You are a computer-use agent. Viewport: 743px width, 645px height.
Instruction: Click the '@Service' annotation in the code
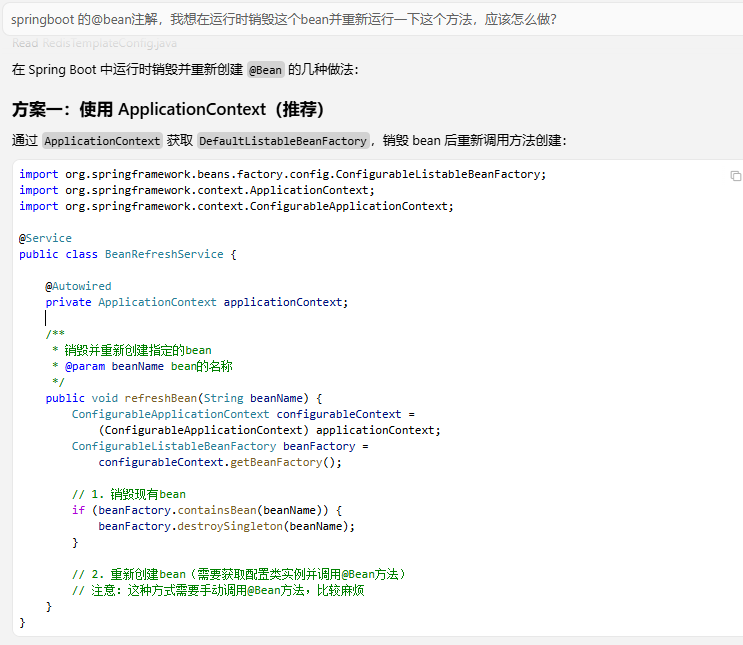(x=45, y=238)
